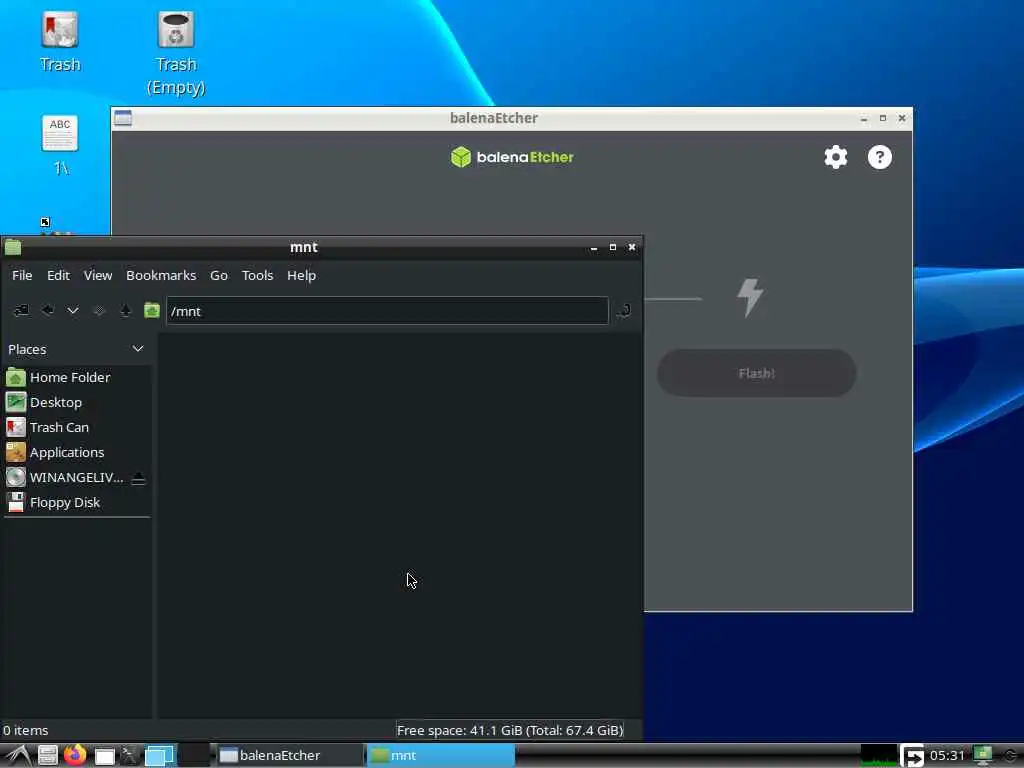Open balenaEtcher settings gear
The width and height of the screenshot is (1024, 768).
click(x=835, y=157)
